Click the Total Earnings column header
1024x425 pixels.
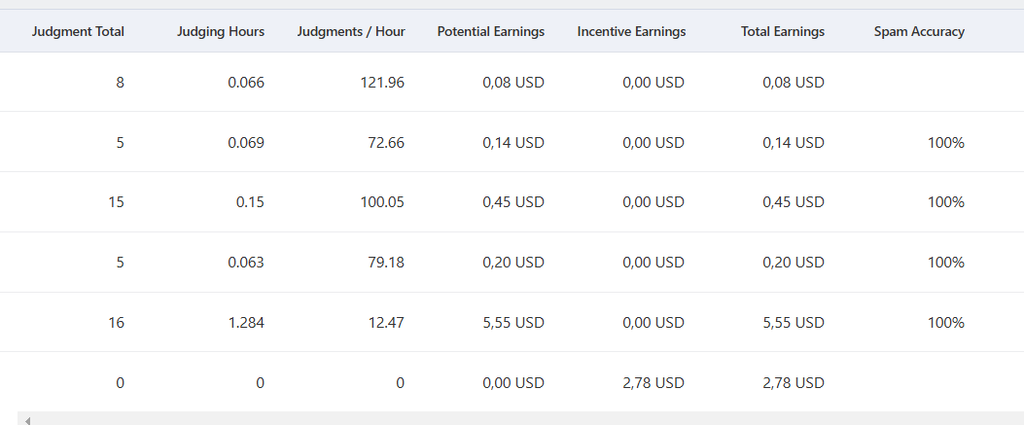782,31
